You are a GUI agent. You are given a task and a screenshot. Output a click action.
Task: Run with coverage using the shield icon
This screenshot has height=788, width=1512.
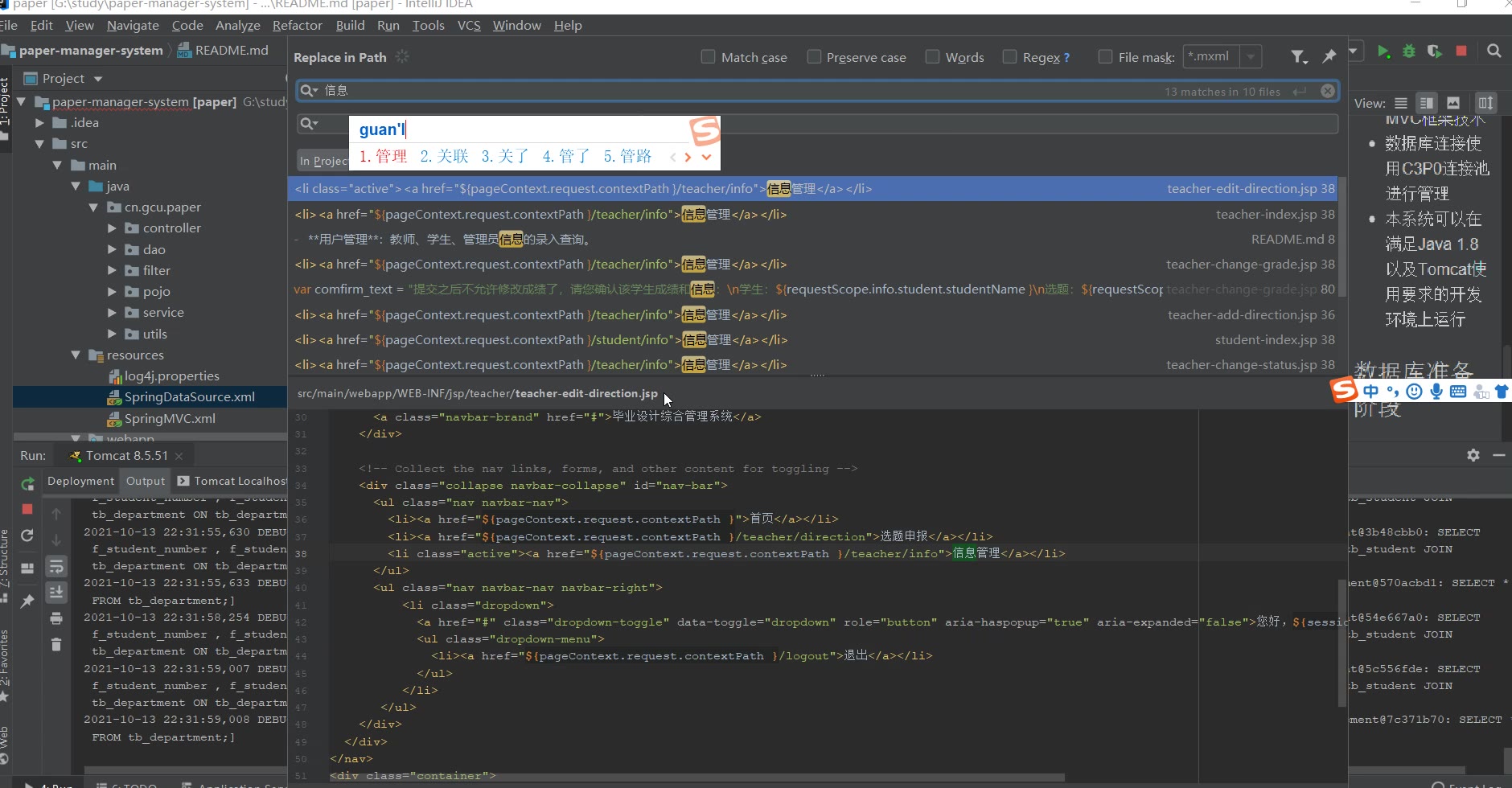[1435, 51]
